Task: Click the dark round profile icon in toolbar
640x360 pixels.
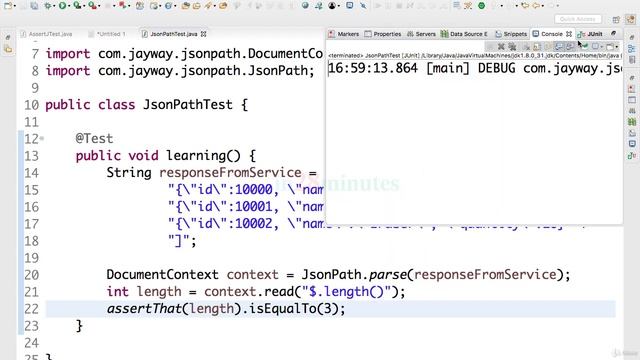Action: [332, 6]
